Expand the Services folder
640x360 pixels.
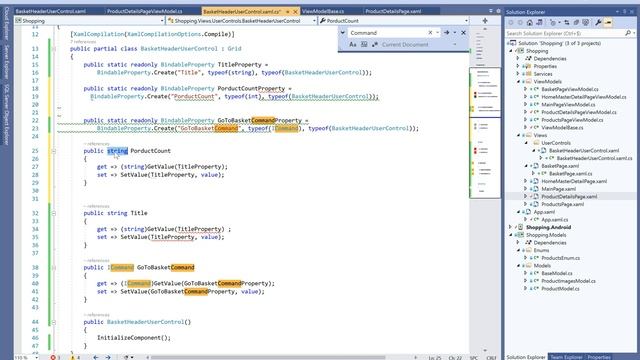[518, 74]
